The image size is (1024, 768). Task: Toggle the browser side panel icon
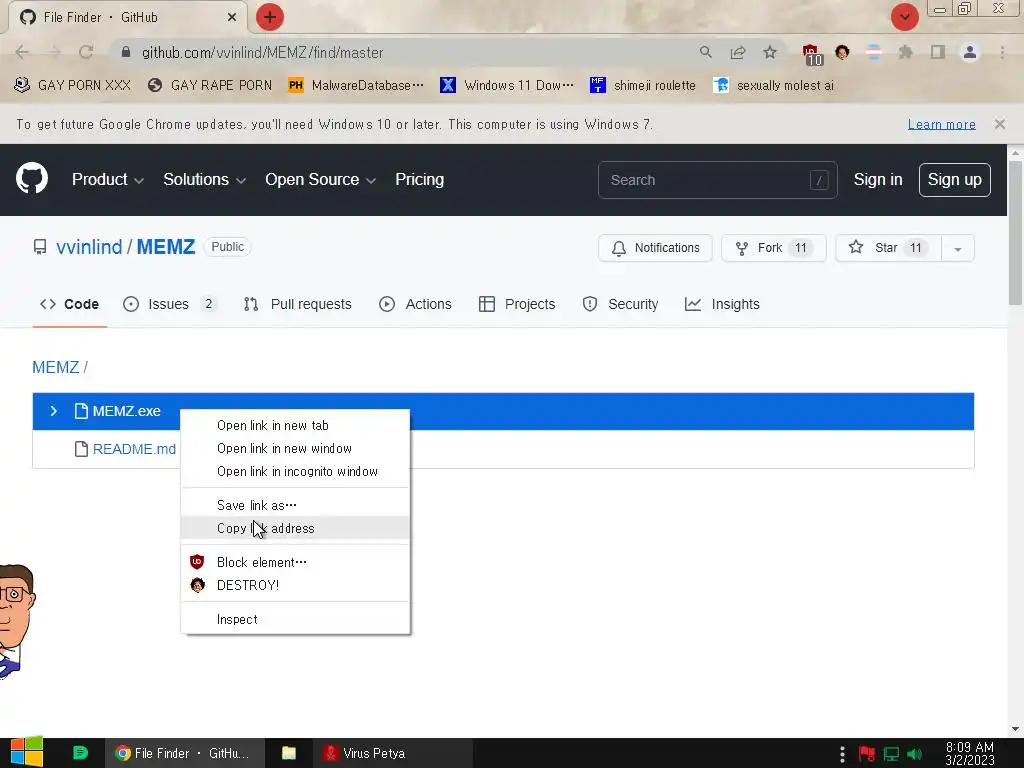938,52
